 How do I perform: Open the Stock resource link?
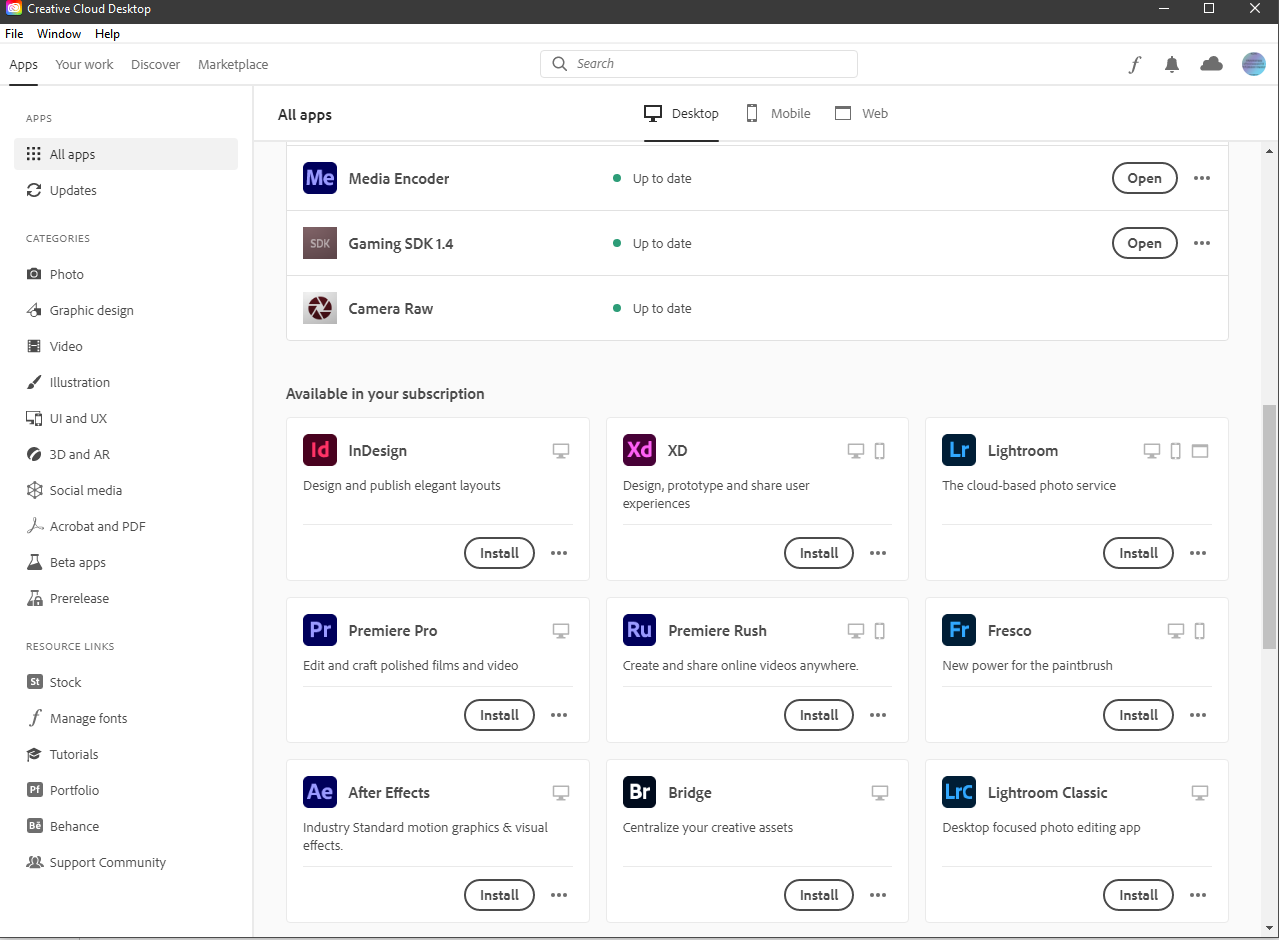tap(63, 682)
